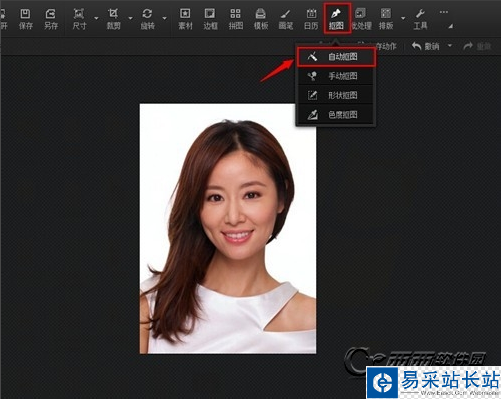The image size is (501, 399).
Task: Open the 拼图 (Collage) tool
Action: pos(235,19)
